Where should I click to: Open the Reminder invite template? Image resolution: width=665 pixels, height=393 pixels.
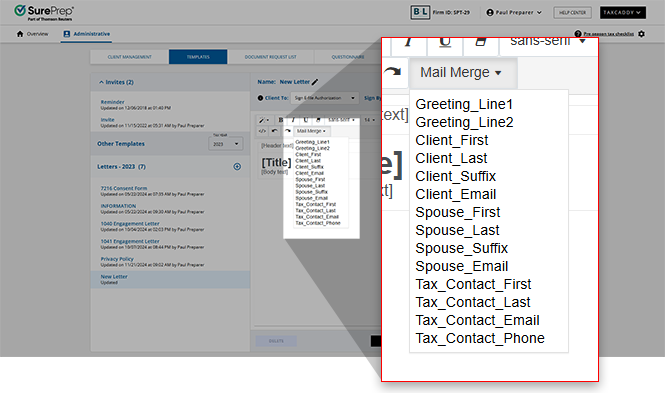click(x=112, y=102)
